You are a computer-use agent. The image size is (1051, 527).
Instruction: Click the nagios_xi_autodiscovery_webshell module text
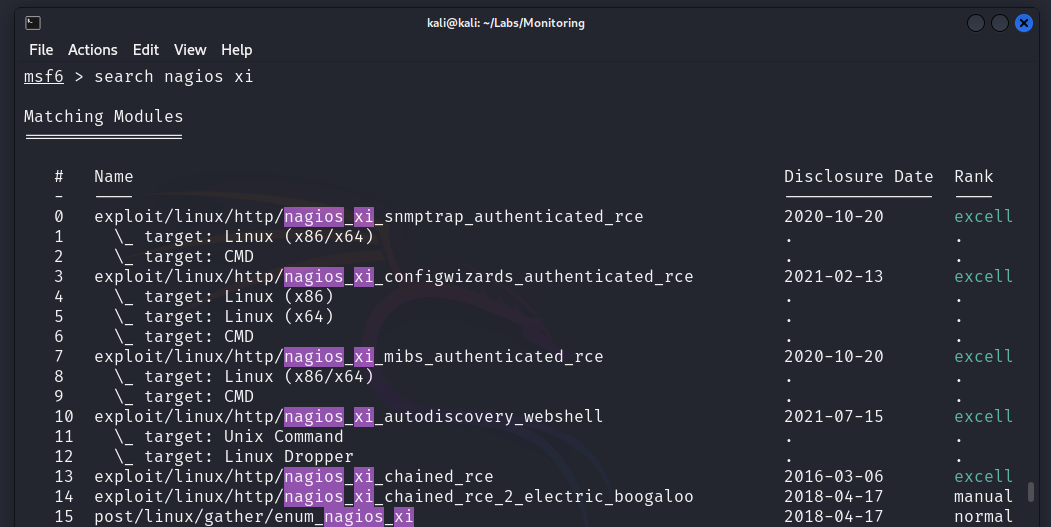[x=348, y=417]
